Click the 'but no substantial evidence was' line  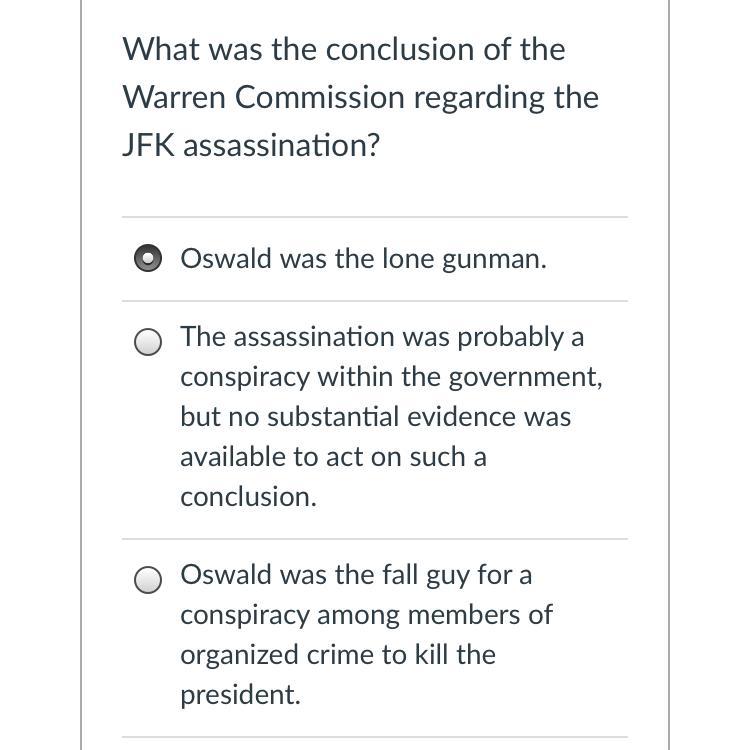point(375,417)
